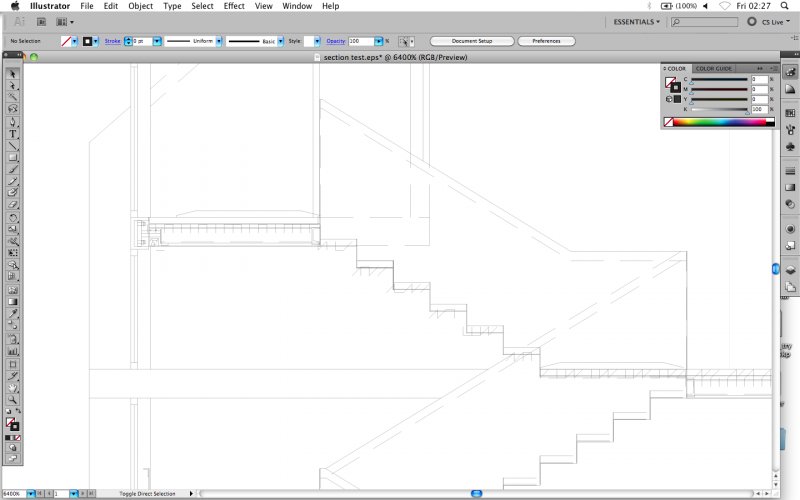800x500 pixels.
Task: Click the Preferences button
Action: coord(546,41)
